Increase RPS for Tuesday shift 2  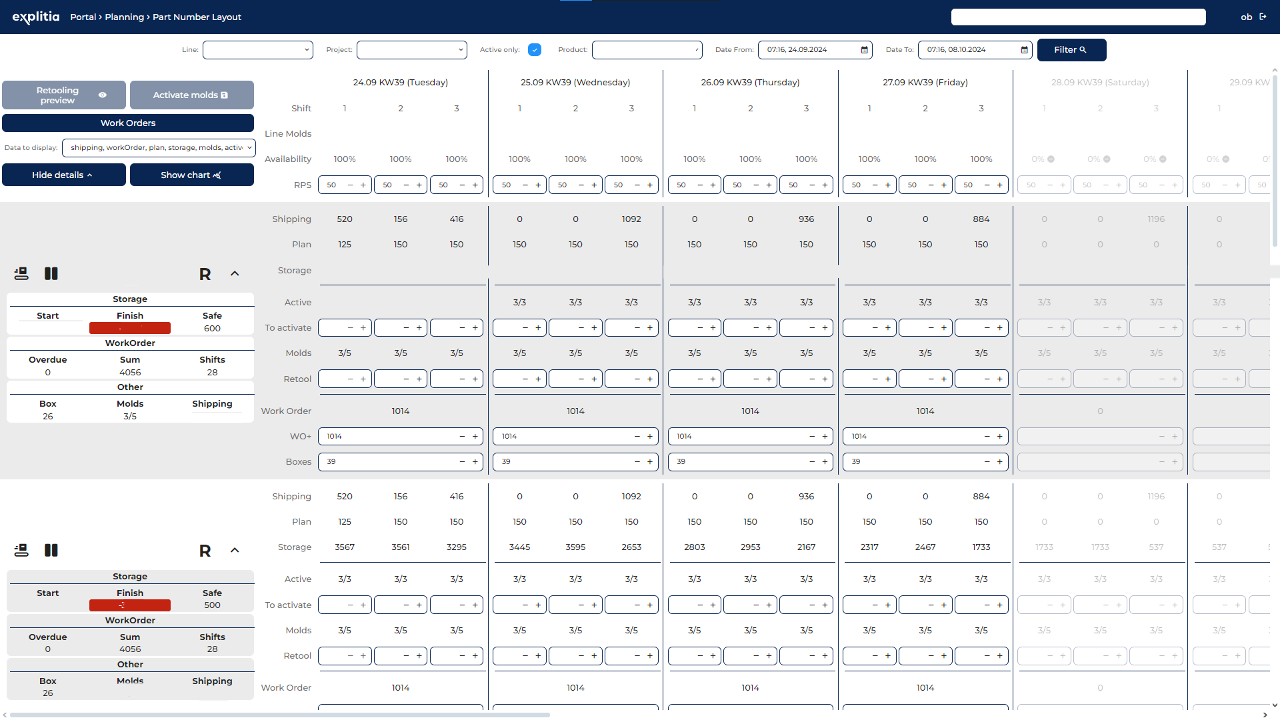[x=419, y=185]
